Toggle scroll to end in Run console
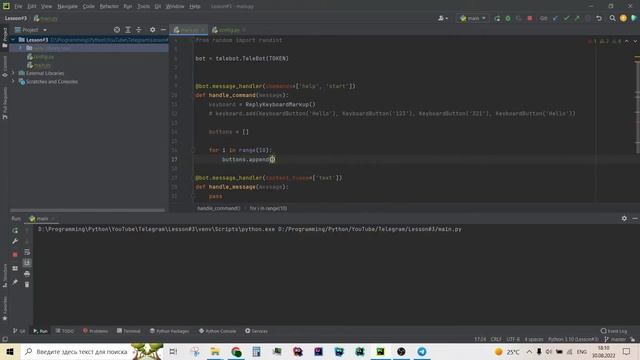640x360 pixels. (27, 263)
